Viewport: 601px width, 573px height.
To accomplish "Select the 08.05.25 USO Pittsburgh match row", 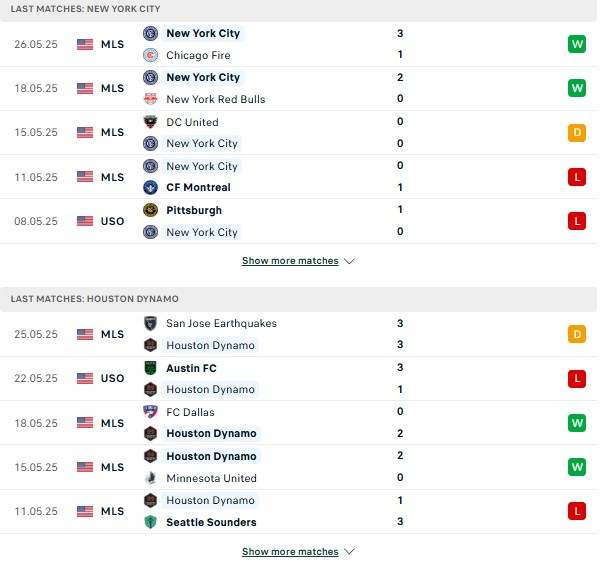I will 298,221.
